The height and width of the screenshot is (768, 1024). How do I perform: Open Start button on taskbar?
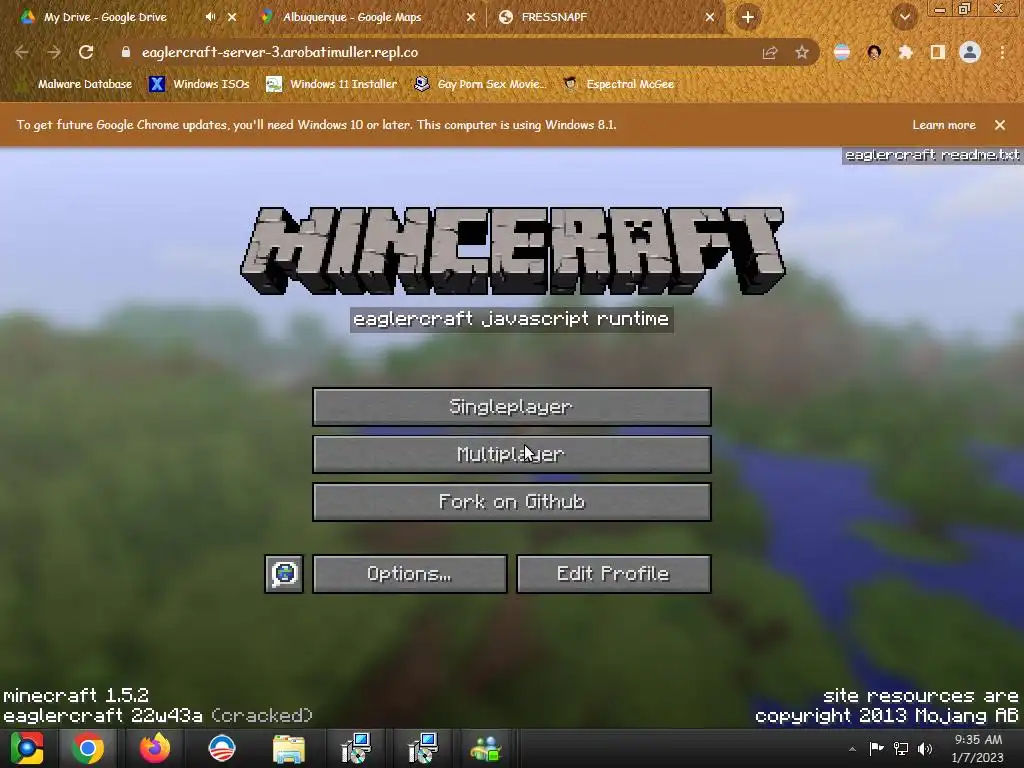click(x=26, y=748)
